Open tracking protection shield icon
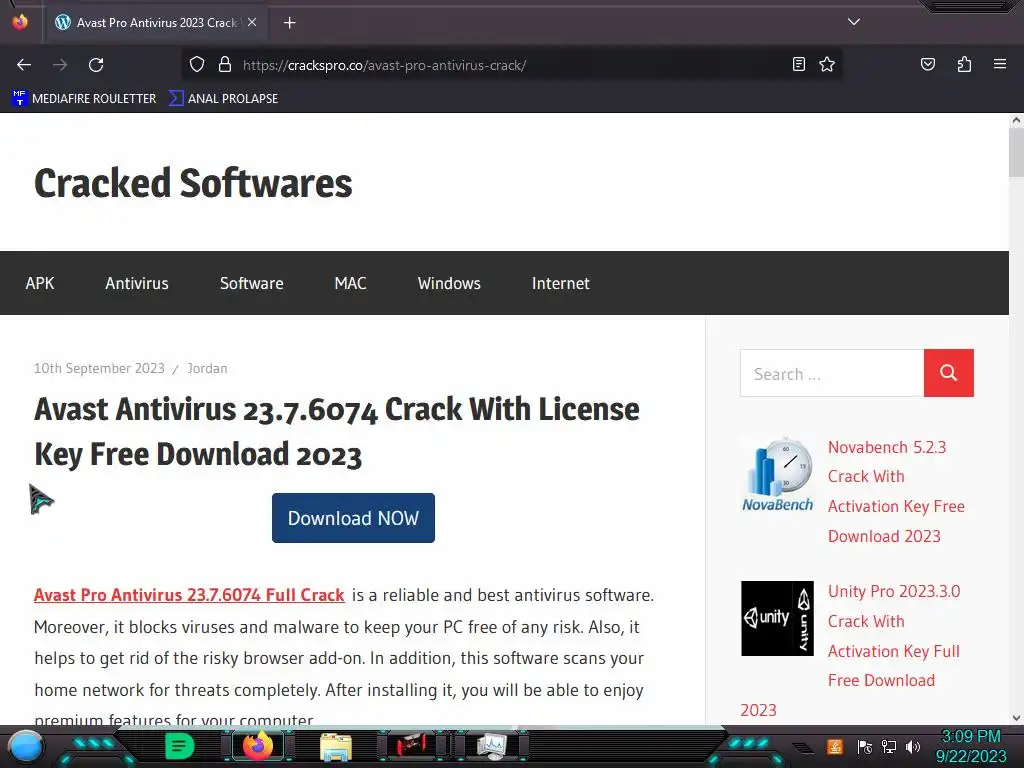The image size is (1024, 768). click(x=197, y=65)
